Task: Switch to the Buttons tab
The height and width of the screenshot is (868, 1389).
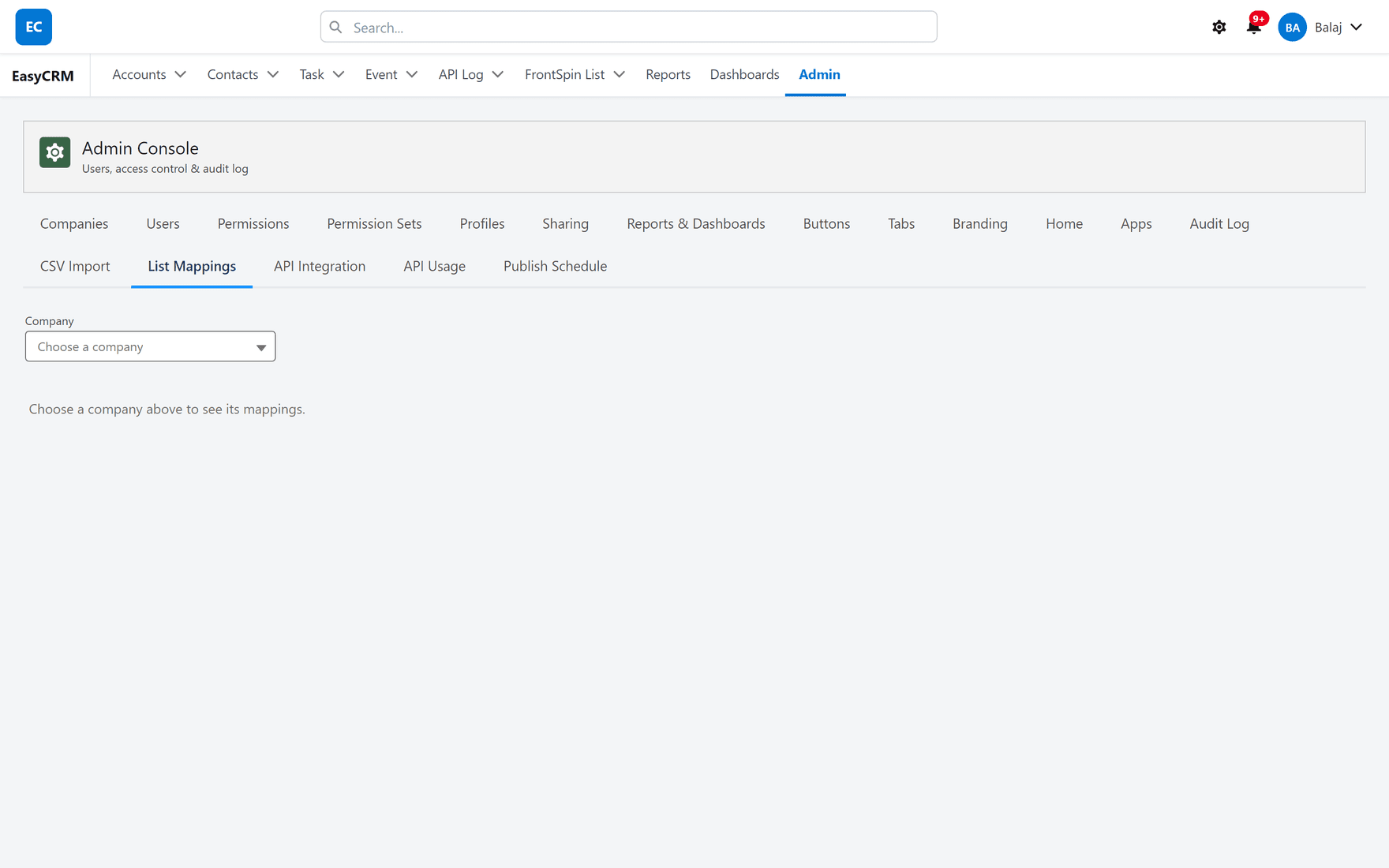Action: click(x=826, y=223)
